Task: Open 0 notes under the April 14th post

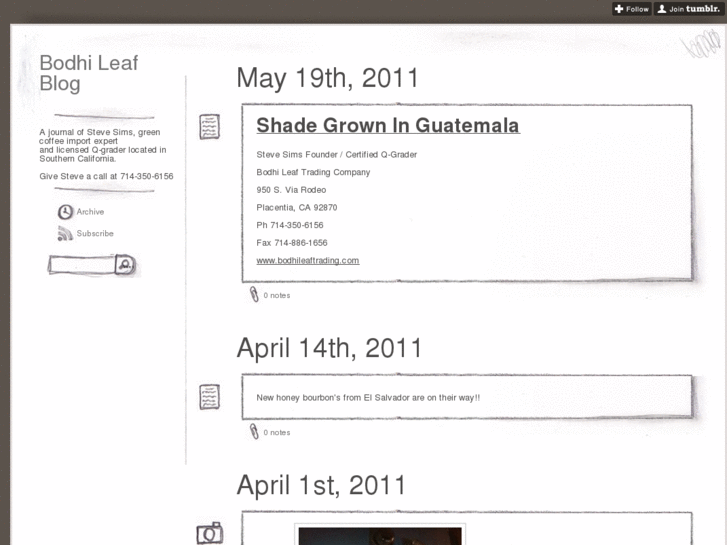Action: 277,433
